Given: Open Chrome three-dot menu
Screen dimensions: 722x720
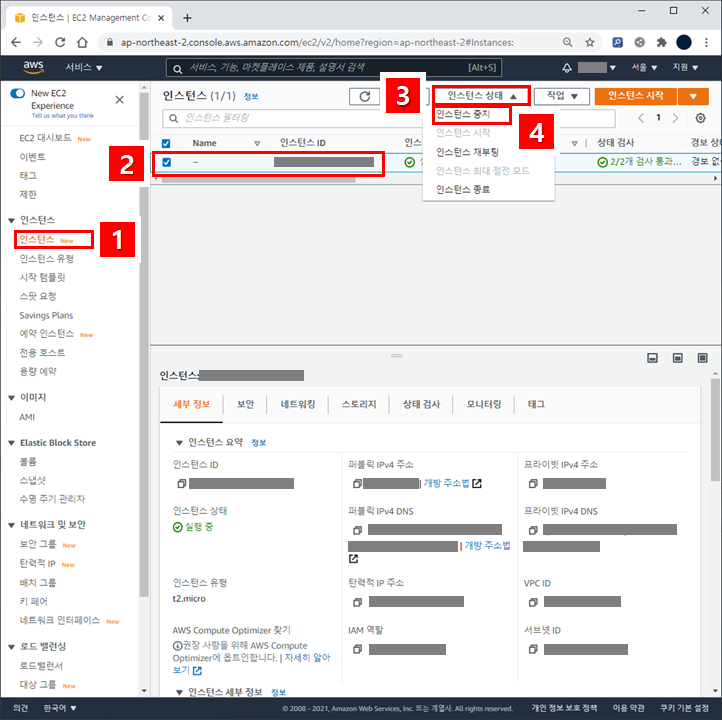Looking at the screenshot, I should coord(706,42).
